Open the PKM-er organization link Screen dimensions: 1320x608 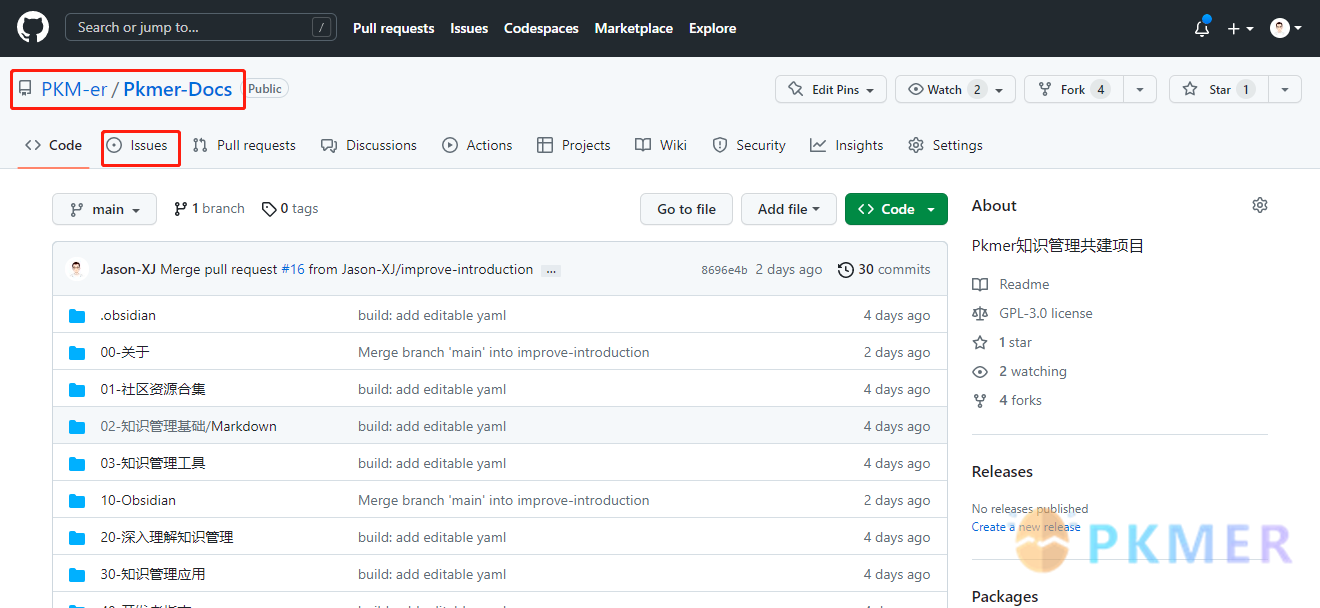coord(74,89)
